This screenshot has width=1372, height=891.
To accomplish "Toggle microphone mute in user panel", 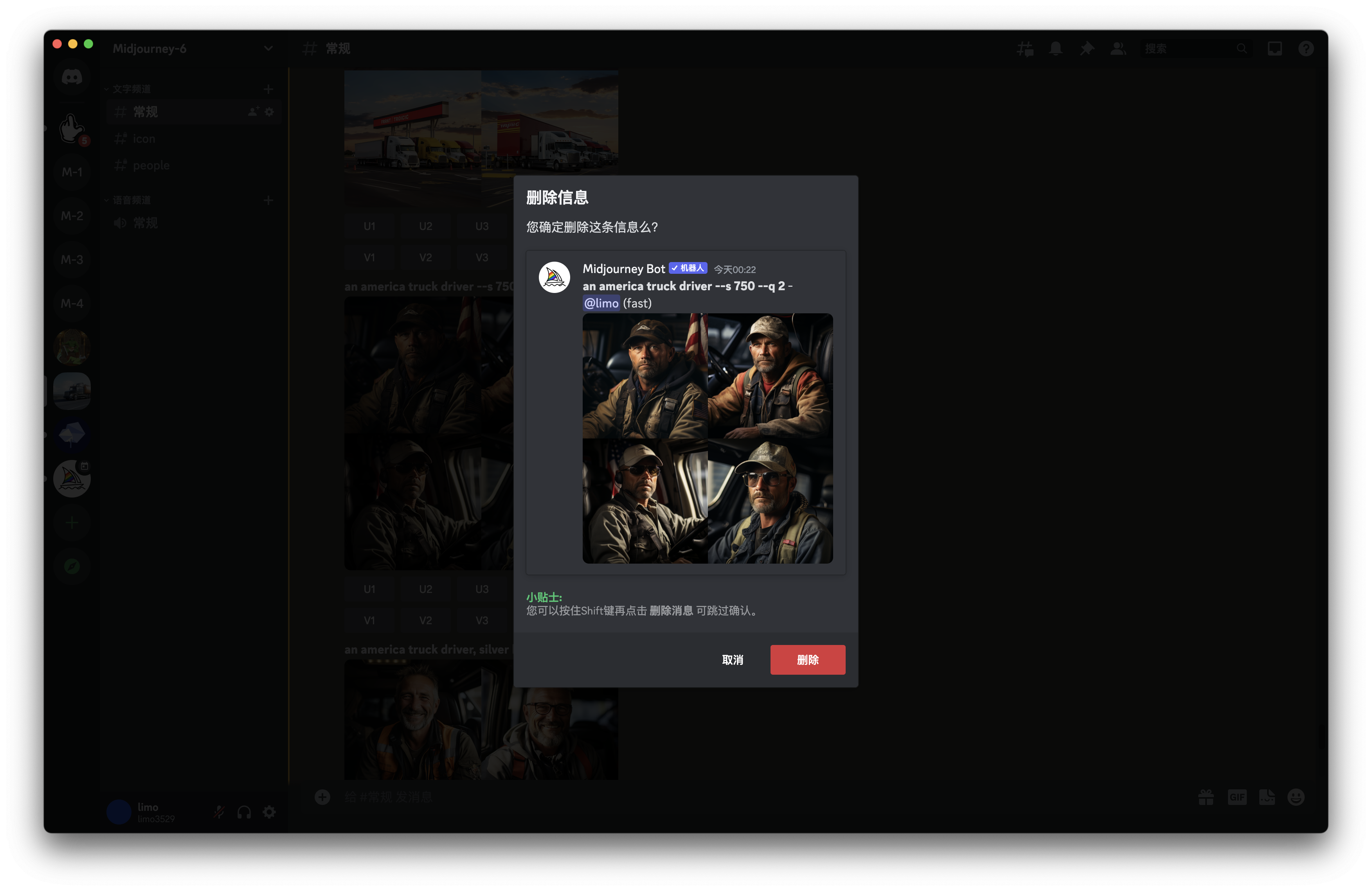I will tap(219, 812).
